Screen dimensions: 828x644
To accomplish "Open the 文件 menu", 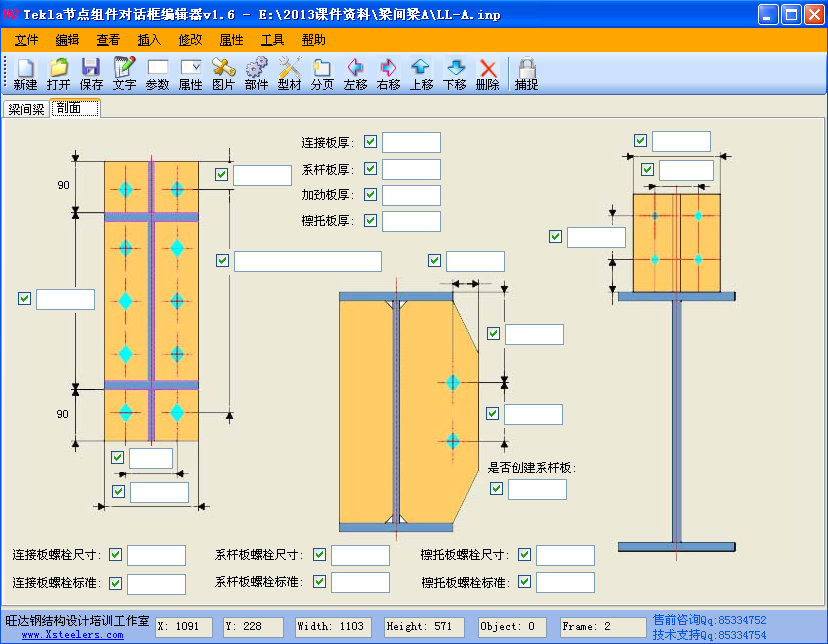I will point(26,40).
